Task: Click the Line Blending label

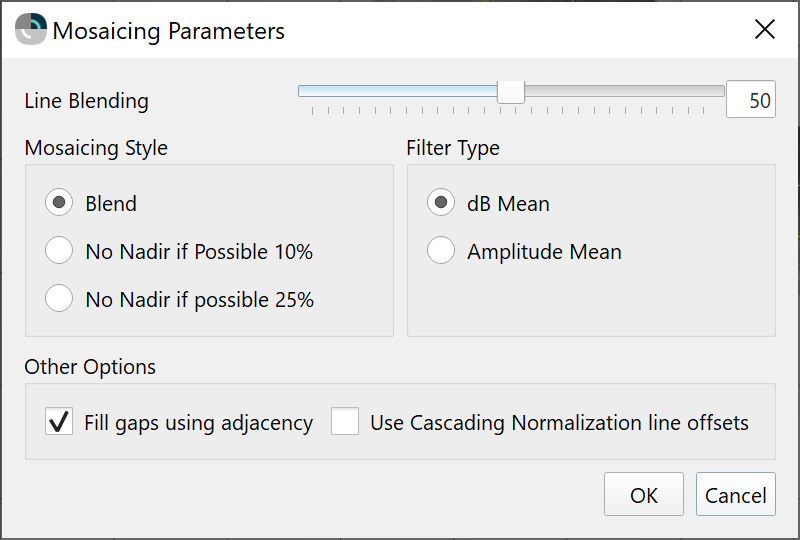Action: 86,100
